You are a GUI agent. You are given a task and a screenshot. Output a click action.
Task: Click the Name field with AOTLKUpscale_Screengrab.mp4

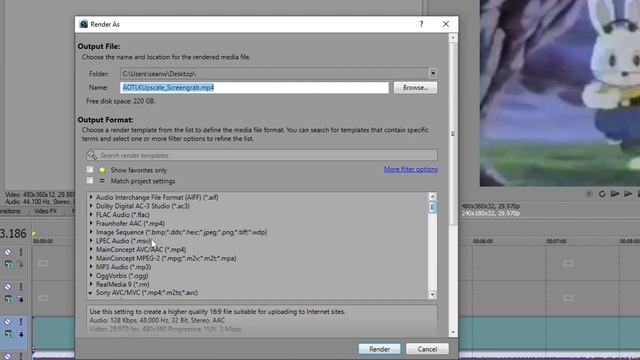point(254,87)
